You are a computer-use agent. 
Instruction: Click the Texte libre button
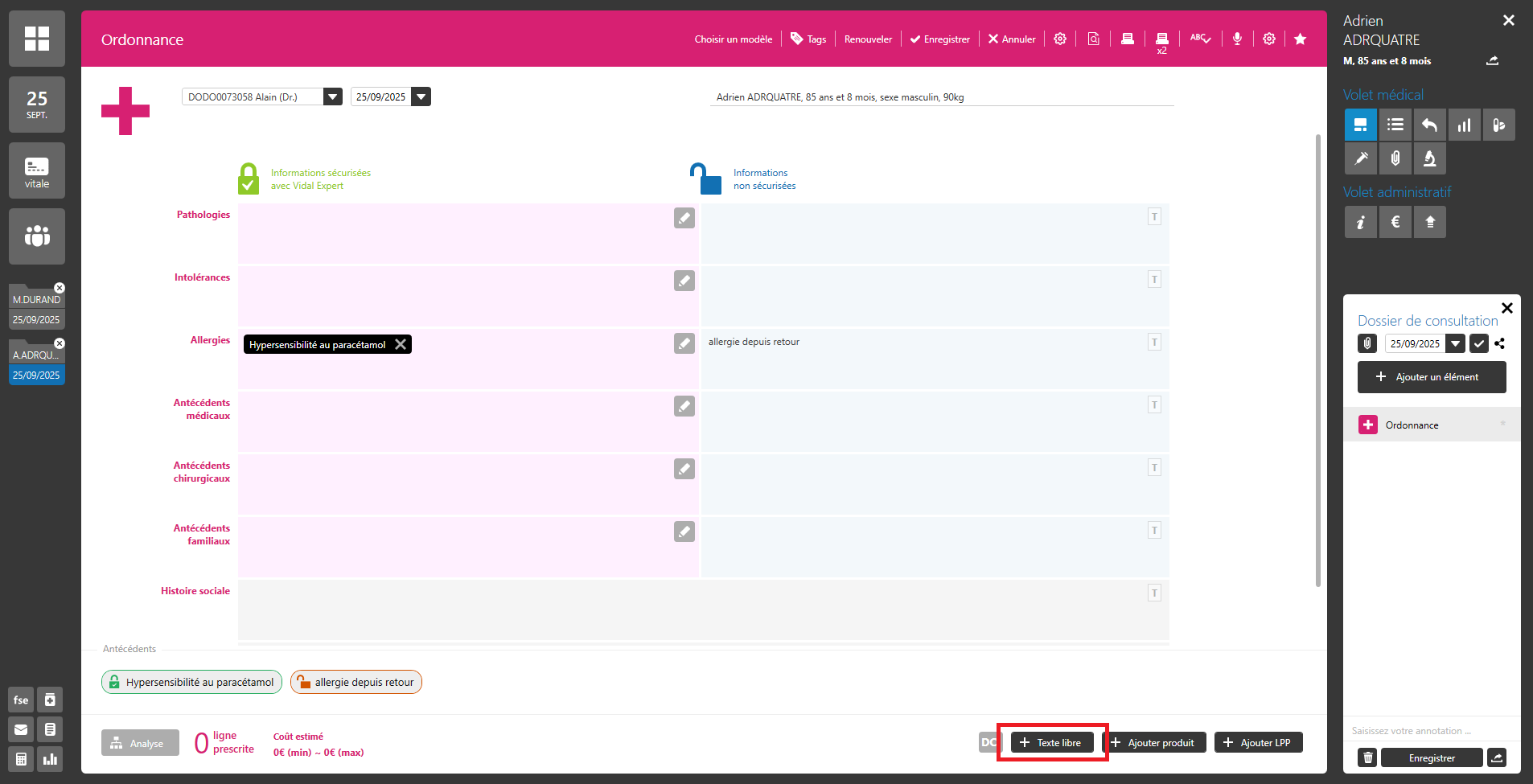(x=1051, y=742)
